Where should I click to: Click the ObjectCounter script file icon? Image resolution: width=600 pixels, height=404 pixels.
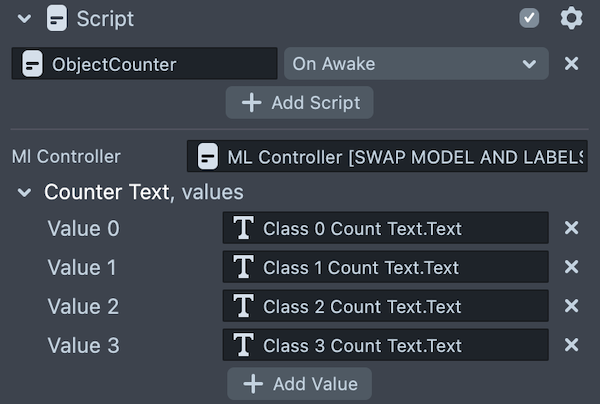point(32,64)
